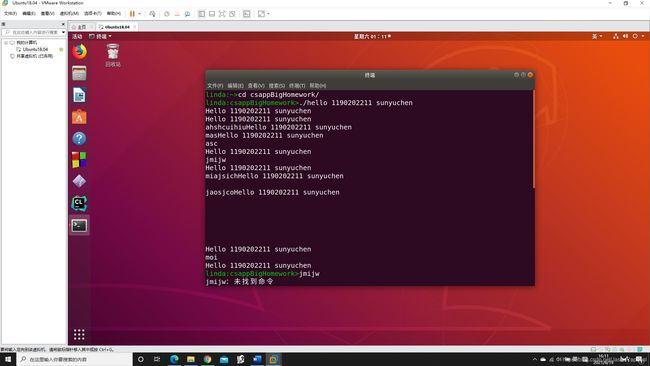650x366 pixels.
Task: Click the 回收站 trash desktop icon
Action: click(x=113, y=55)
